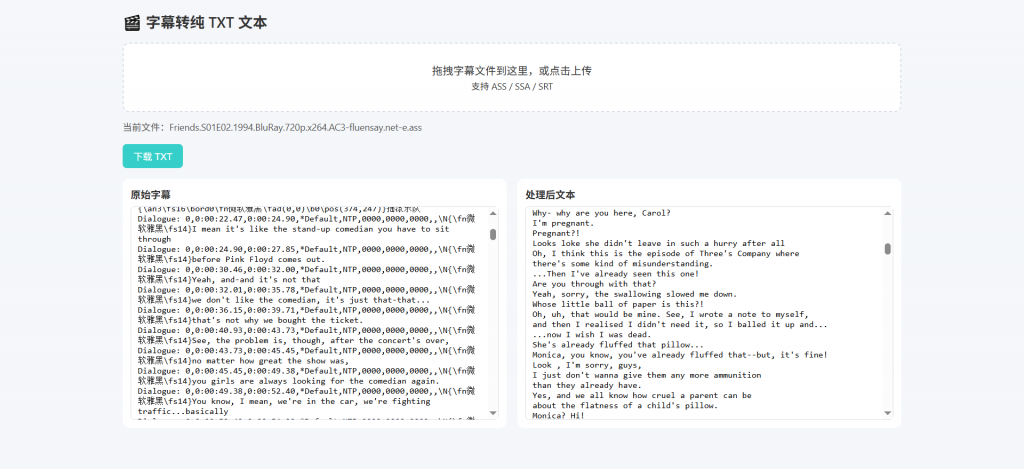Click the current file name Friends.S01E02 text
This screenshot has height=469, width=1024.
point(295,127)
